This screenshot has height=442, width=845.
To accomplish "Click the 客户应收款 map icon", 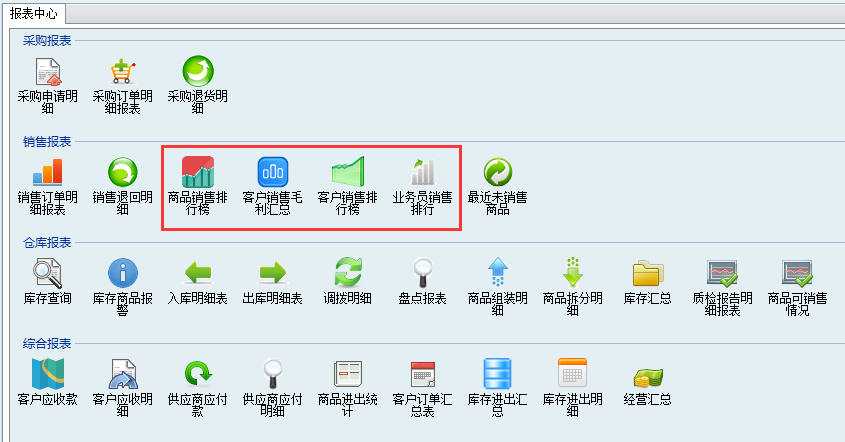I will click(x=48, y=373).
